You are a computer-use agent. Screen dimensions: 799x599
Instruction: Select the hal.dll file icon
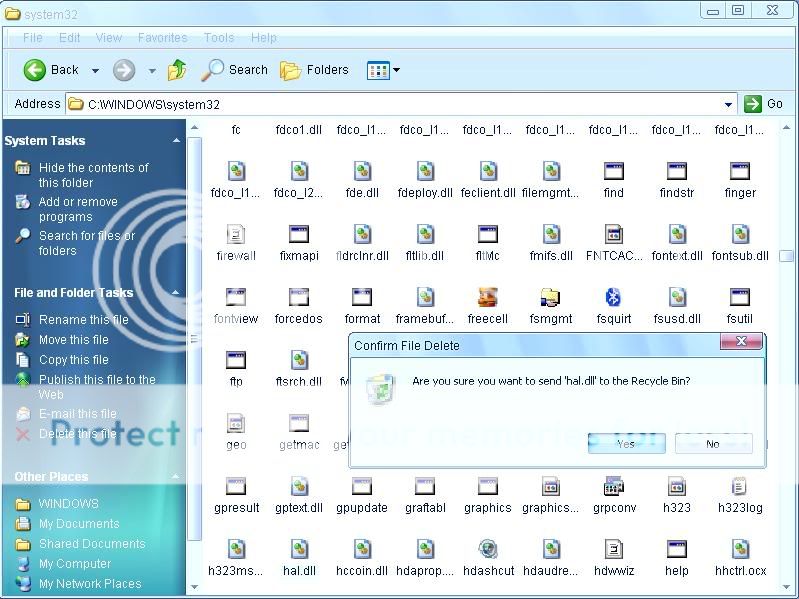click(x=299, y=550)
